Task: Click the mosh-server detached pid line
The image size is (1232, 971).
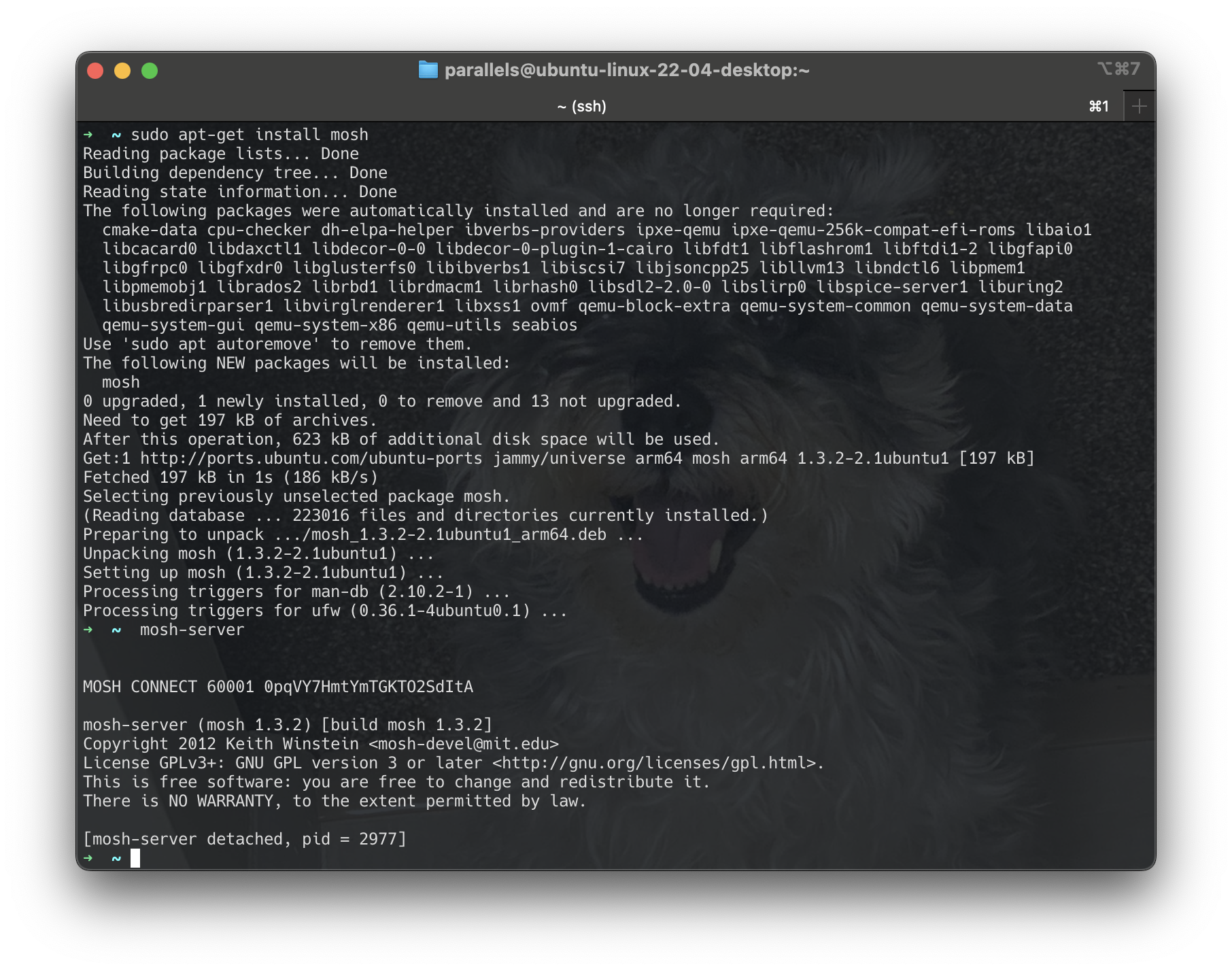Action: click(x=245, y=839)
